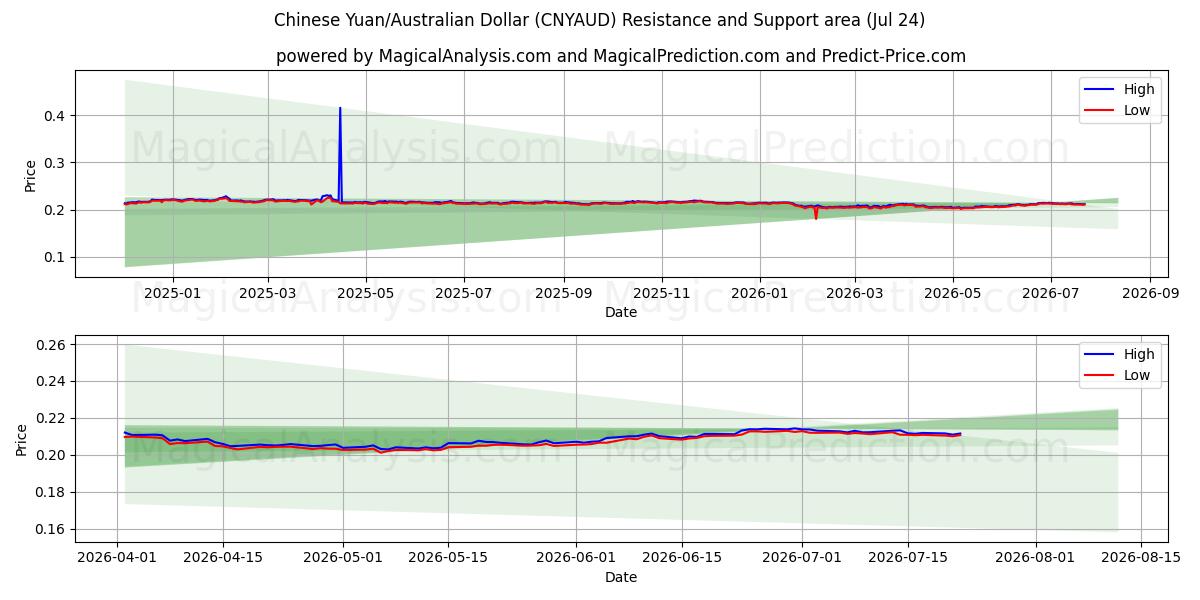Click the '2025-01' tick label in top chart
This screenshot has height=600, width=1200.
click(x=173, y=294)
